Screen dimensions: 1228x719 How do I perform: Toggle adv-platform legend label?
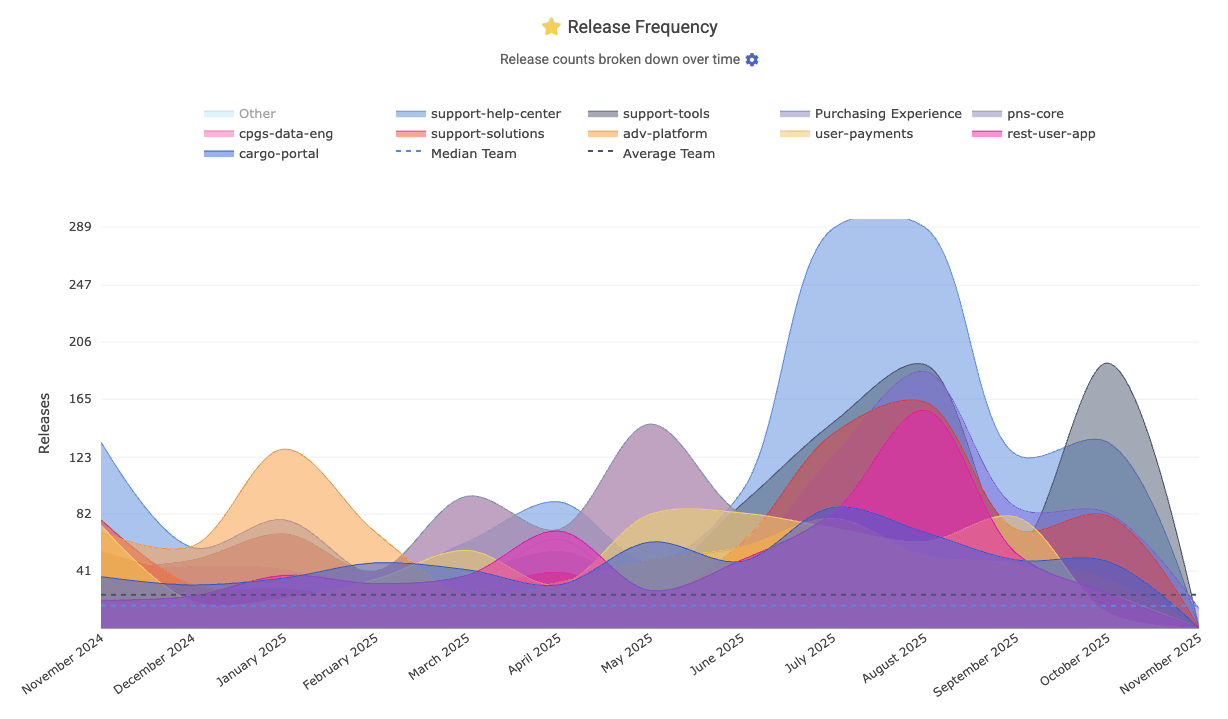(664, 134)
